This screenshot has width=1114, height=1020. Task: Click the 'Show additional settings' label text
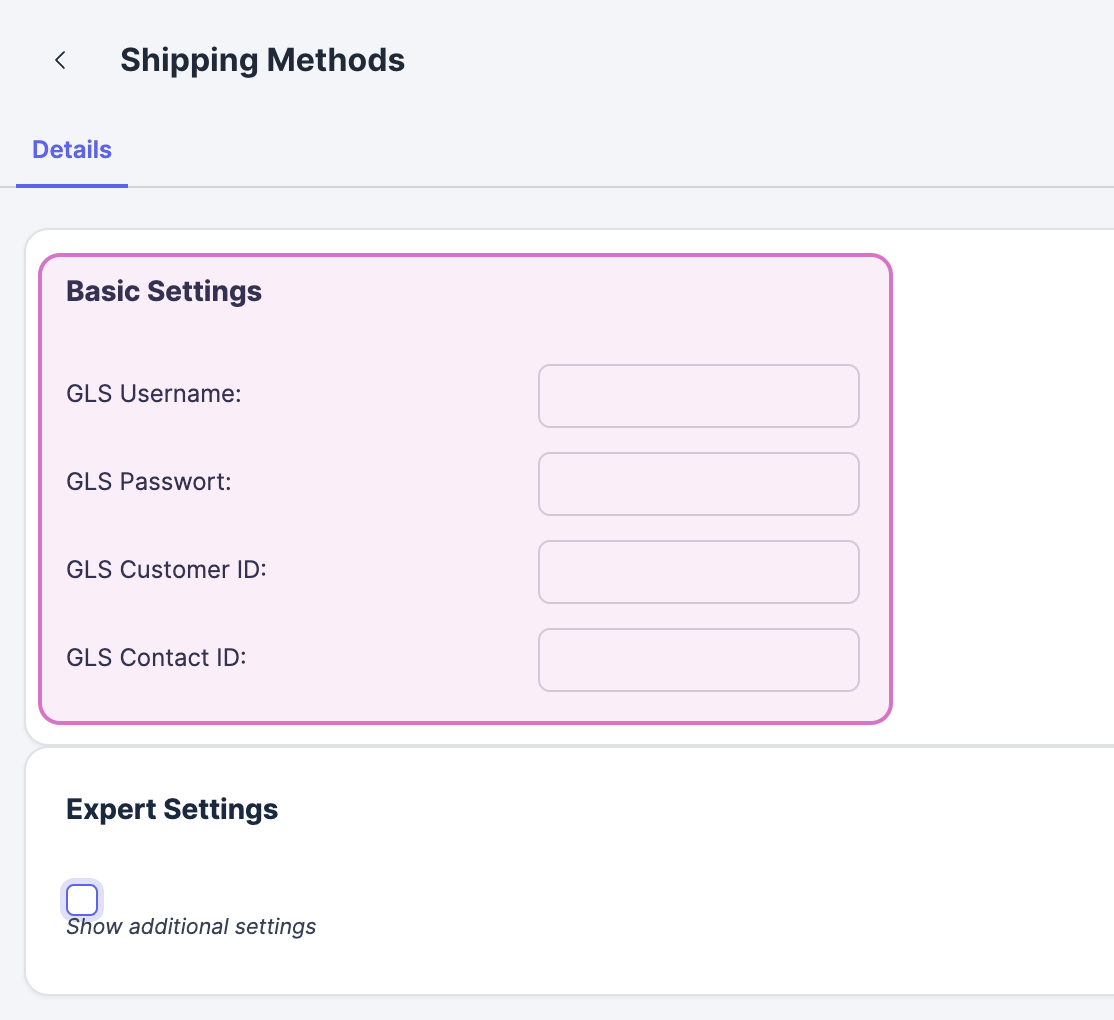[x=191, y=927]
